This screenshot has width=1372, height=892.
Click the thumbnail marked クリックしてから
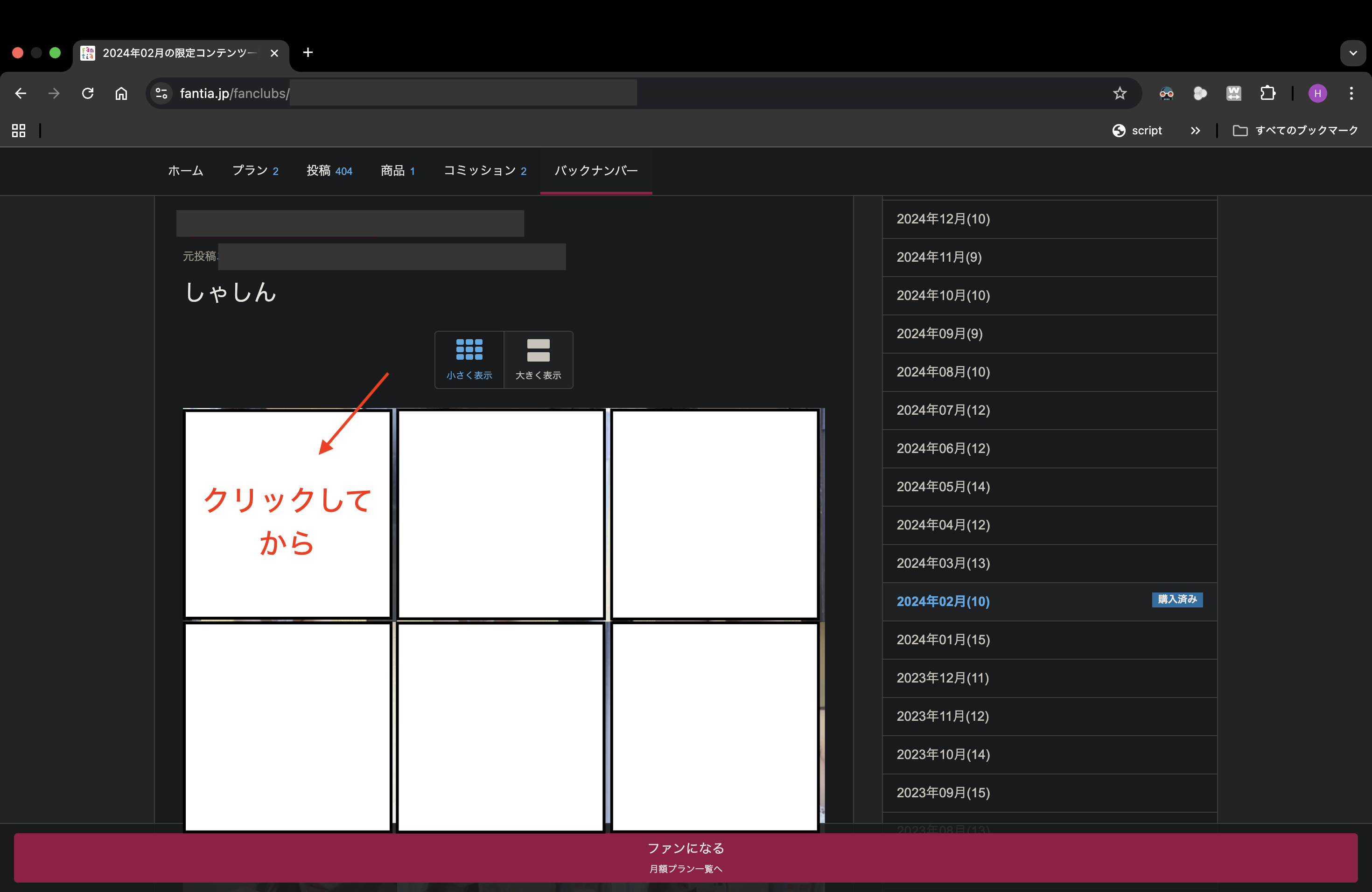(x=287, y=515)
